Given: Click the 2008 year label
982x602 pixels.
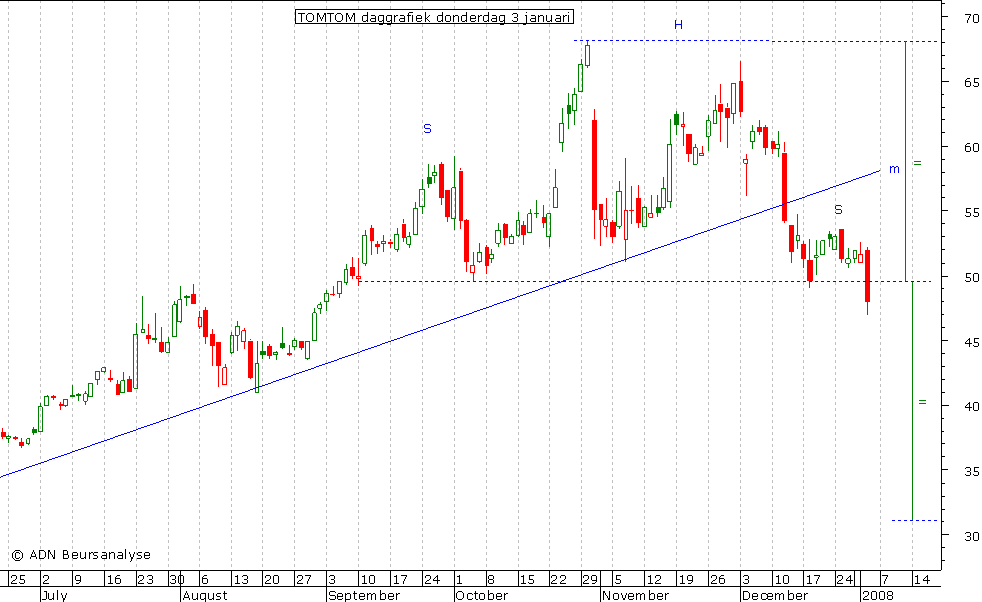Looking at the screenshot, I should pyautogui.click(x=877, y=595).
